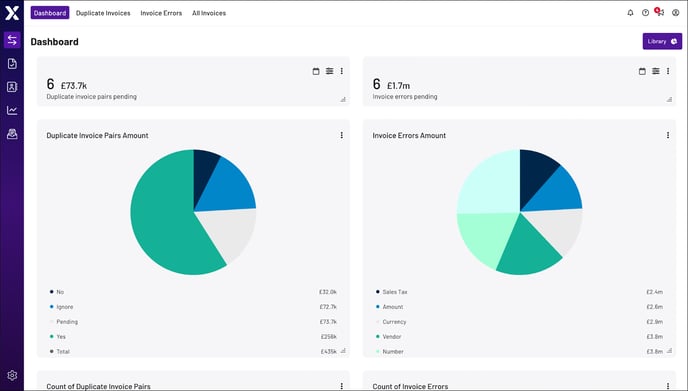Open more options on Invoice errors pending card
The image size is (688, 391).
[x=668, y=71]
